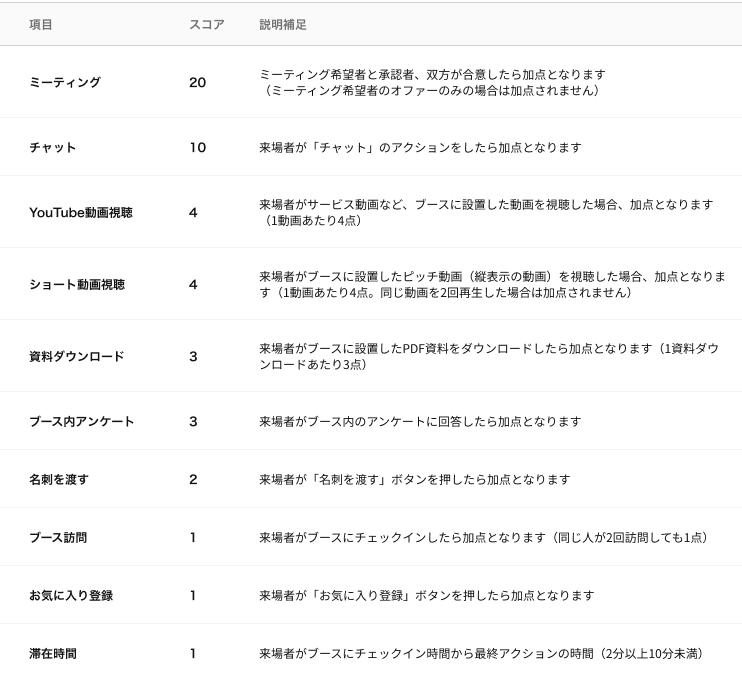Viewport: 742px width, 680px height.
Task: Select the 資料ダウンロード item name
Action: (77, 357)
